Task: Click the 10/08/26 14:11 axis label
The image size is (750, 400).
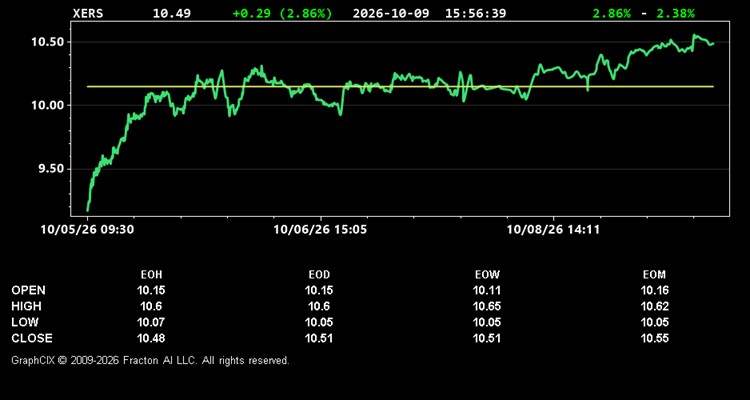Action: (553, 230)
